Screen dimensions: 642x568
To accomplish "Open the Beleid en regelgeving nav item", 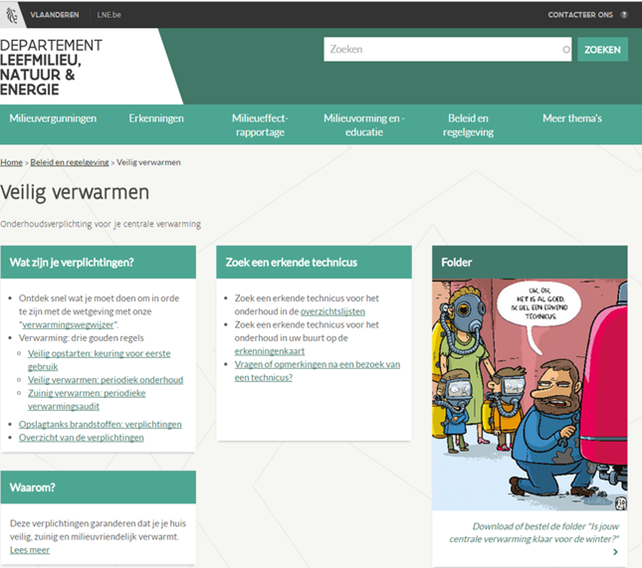I will [468, 125].
